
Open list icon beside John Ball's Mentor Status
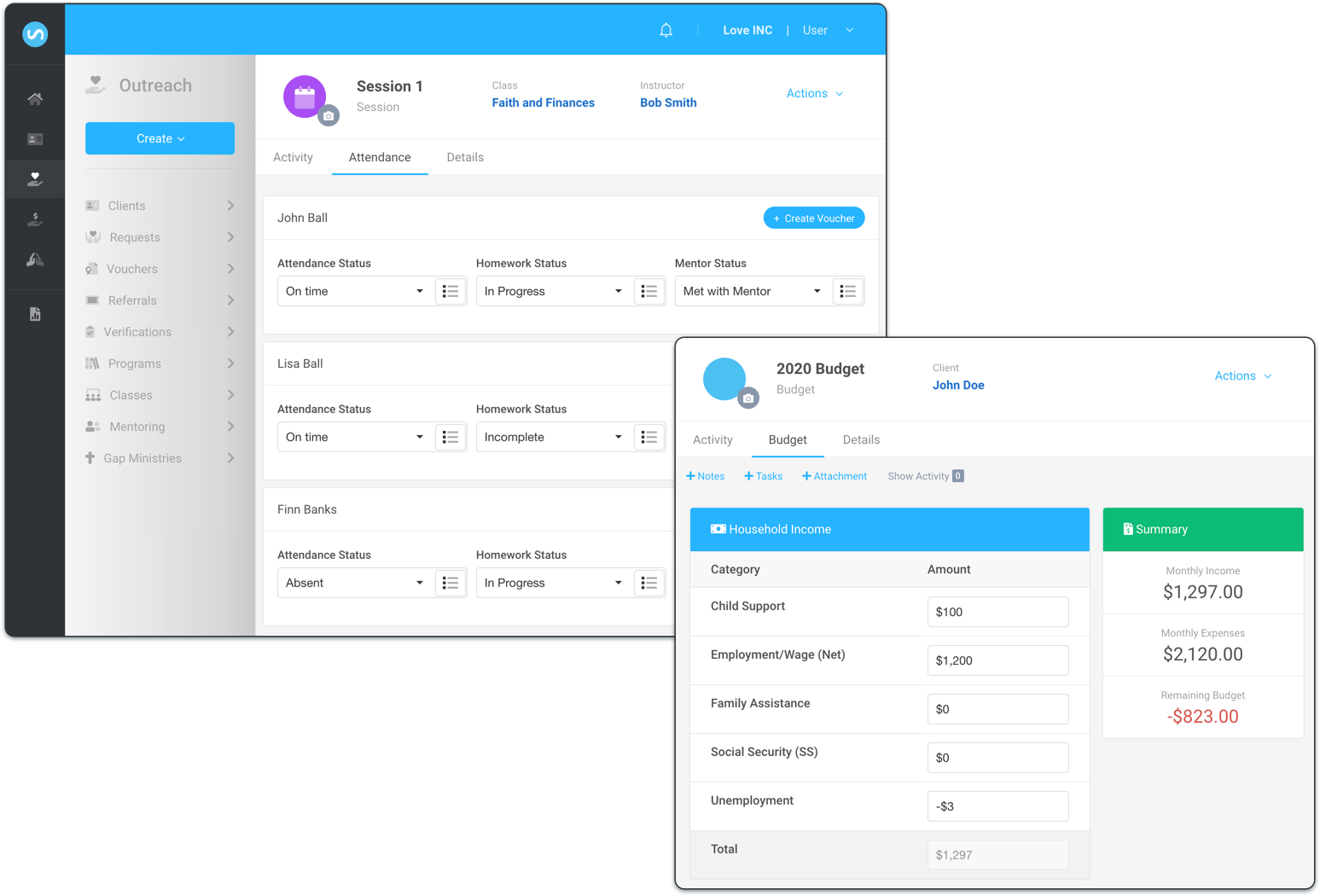(x=847, y=291)
